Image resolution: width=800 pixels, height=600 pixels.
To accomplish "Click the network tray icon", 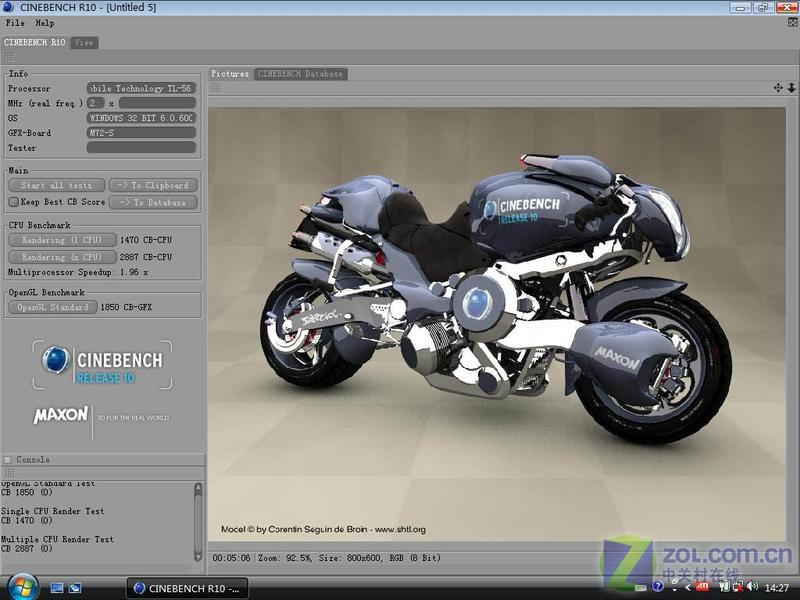I will coord(737,587).
